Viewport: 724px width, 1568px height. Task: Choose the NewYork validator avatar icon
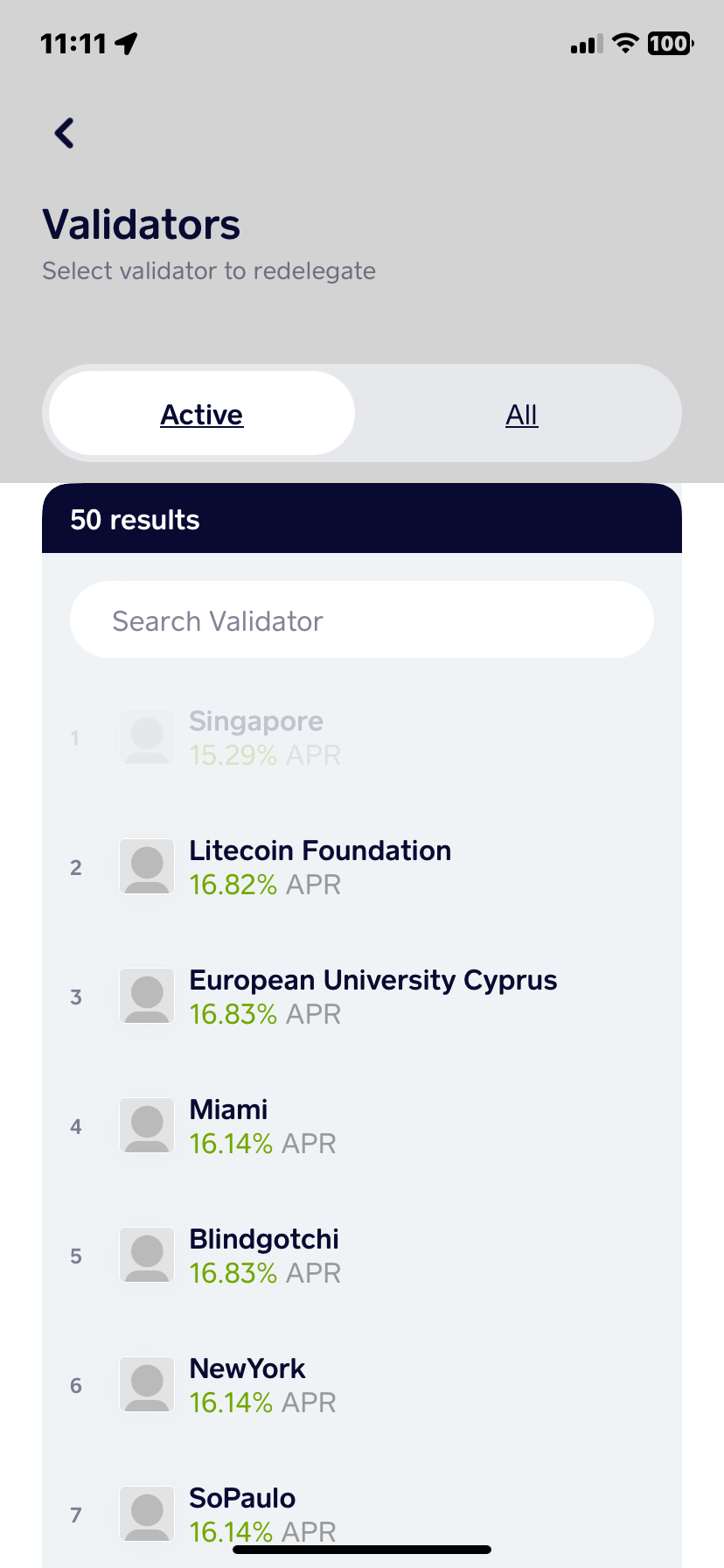147,1384
